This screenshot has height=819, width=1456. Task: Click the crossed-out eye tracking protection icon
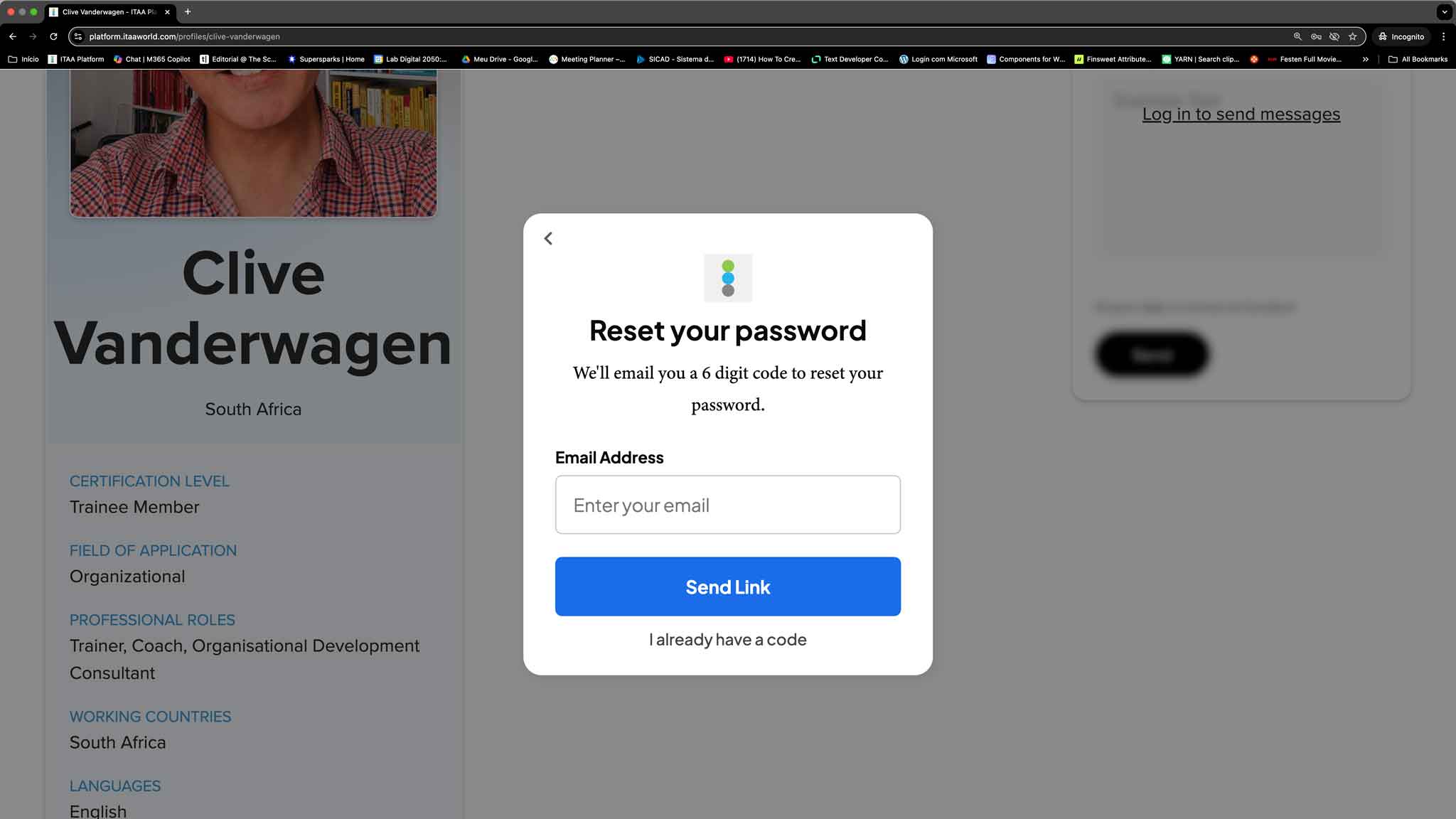click(x=1334, y=36)
